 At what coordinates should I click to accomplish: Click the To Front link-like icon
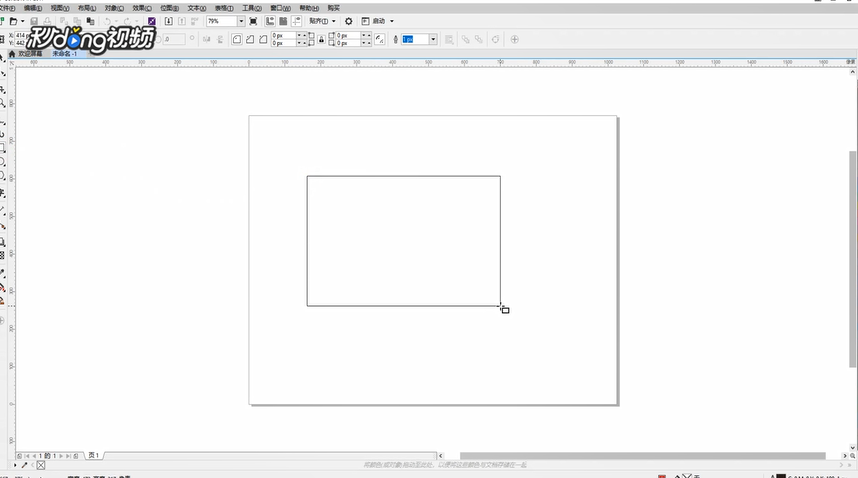[465, 39]
